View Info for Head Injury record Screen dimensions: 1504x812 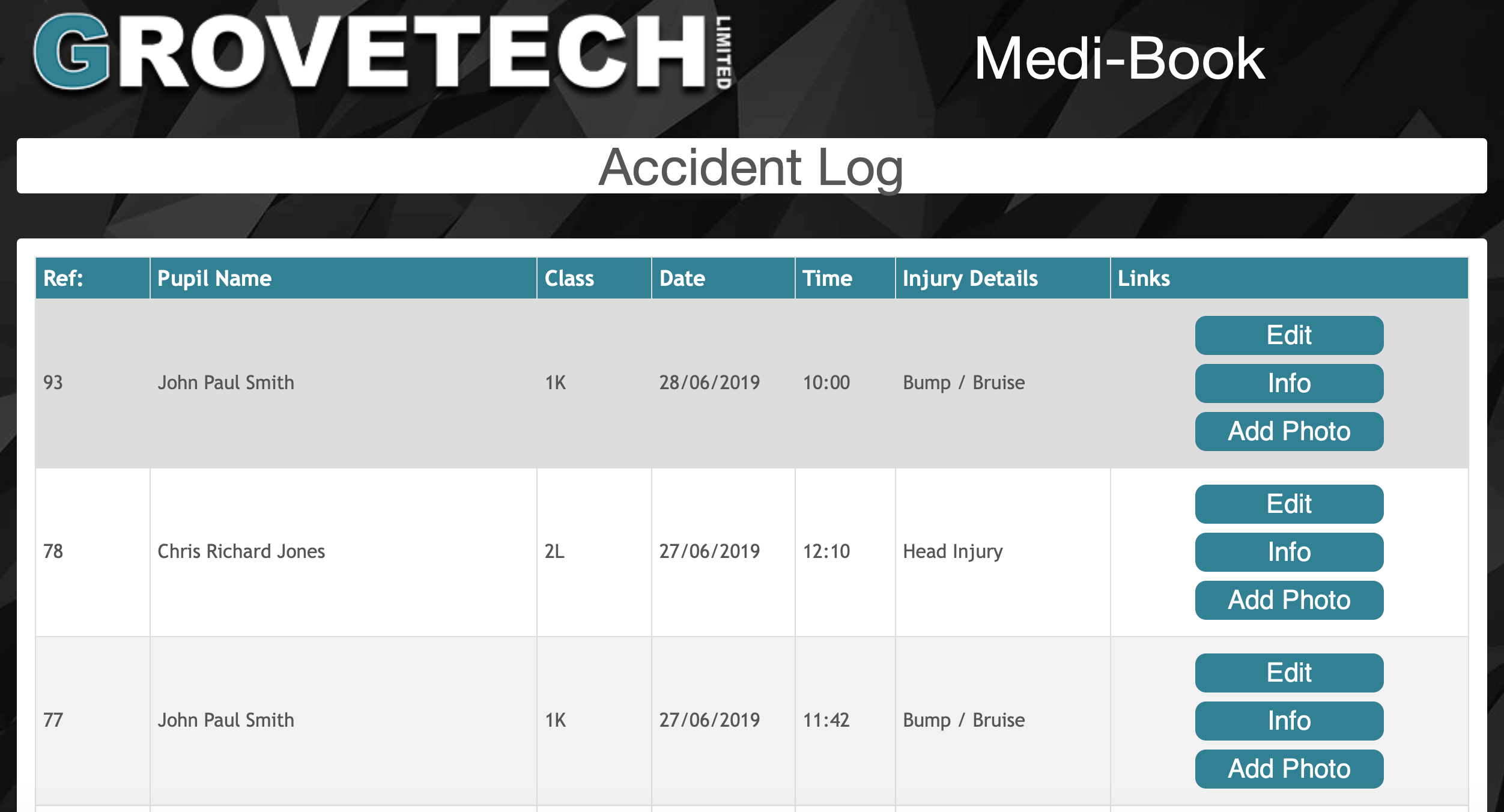point(1289,552)
